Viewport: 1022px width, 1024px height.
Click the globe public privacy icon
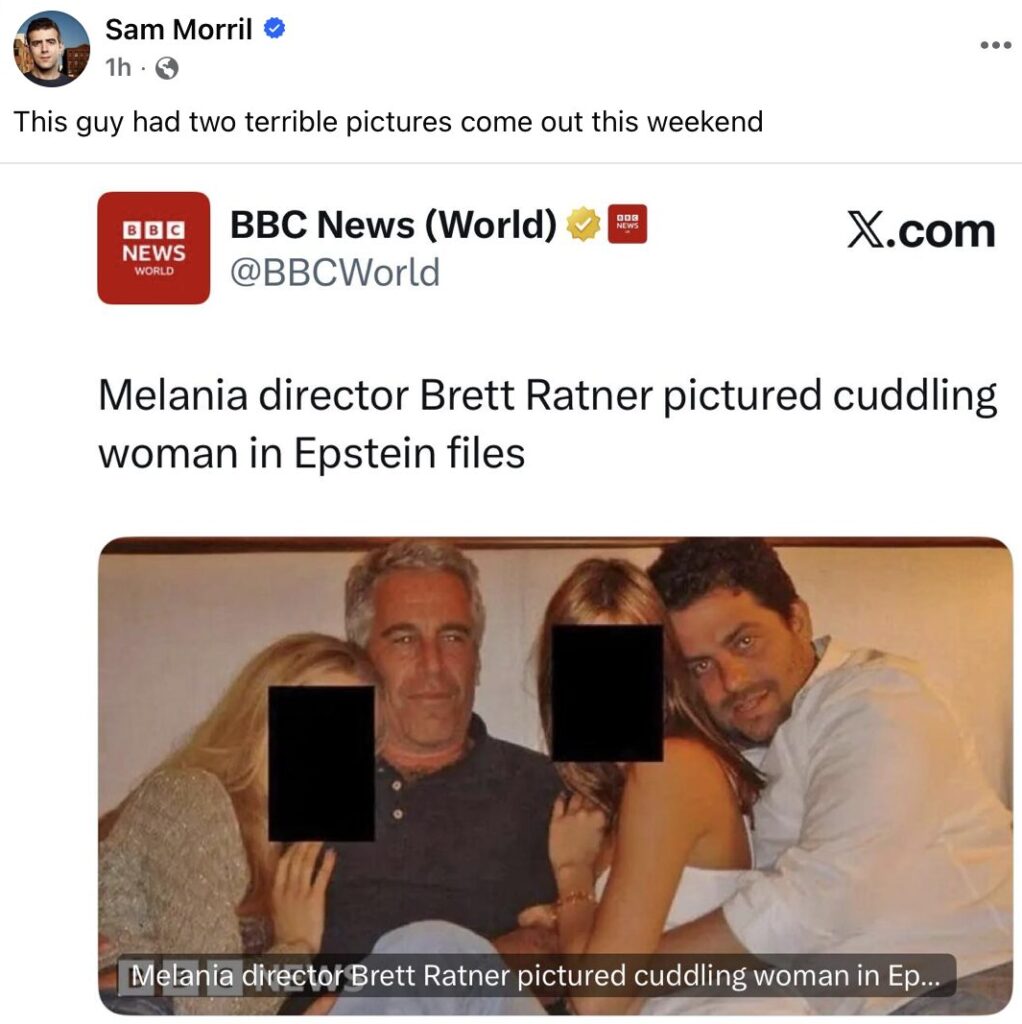click(x=168, y=68)
